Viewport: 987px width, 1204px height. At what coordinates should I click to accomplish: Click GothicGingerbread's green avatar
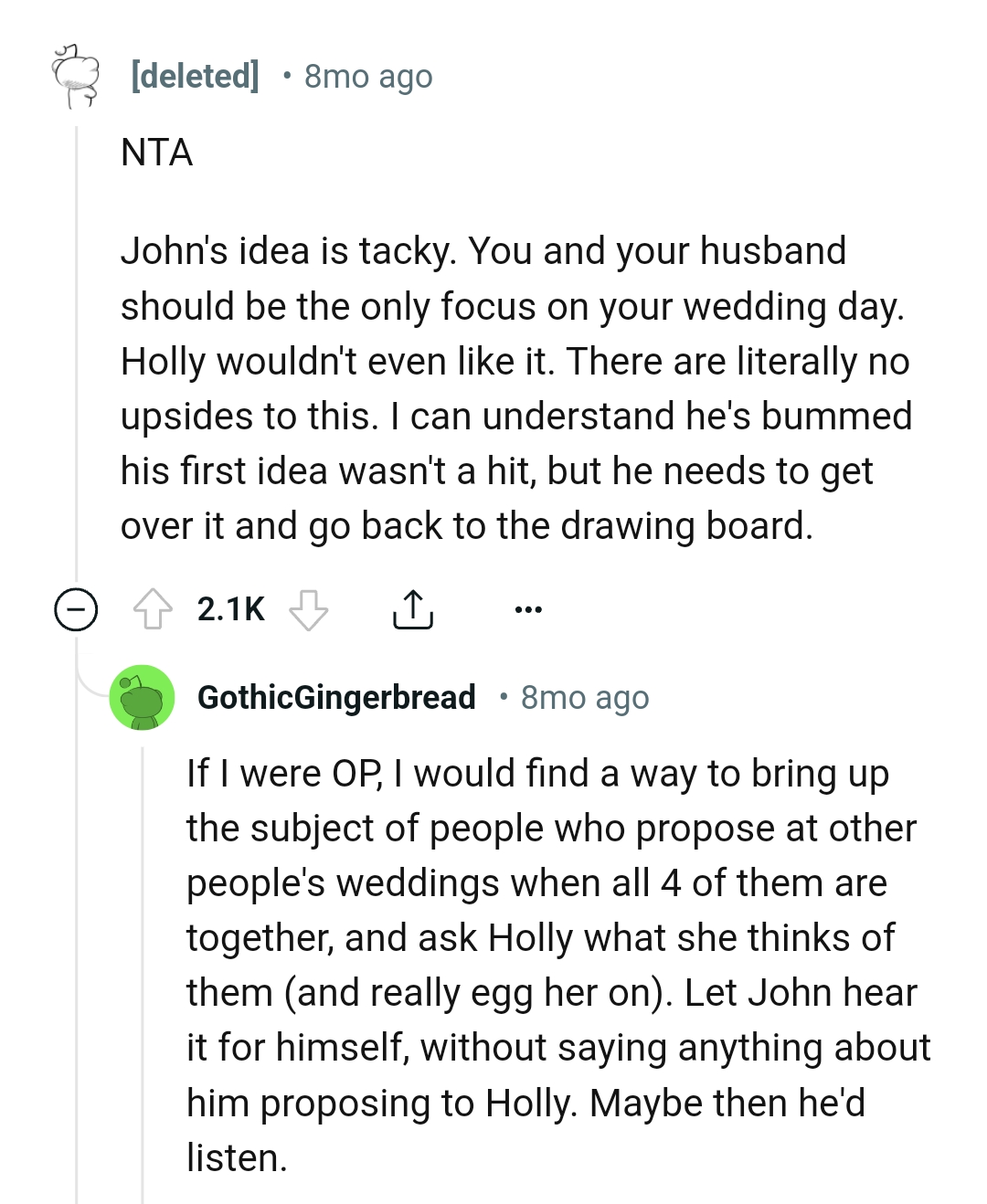pos(137,697)
